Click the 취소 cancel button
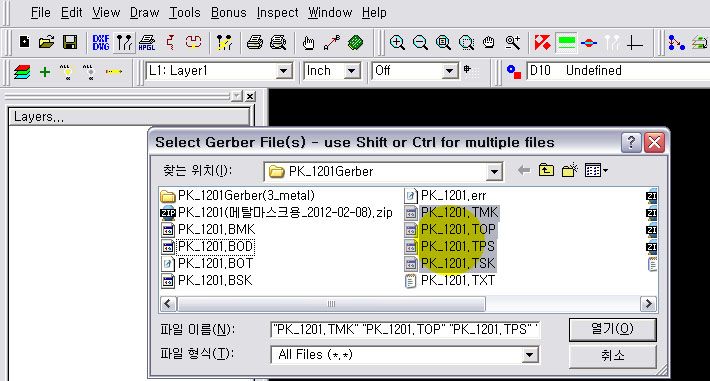 612,356
